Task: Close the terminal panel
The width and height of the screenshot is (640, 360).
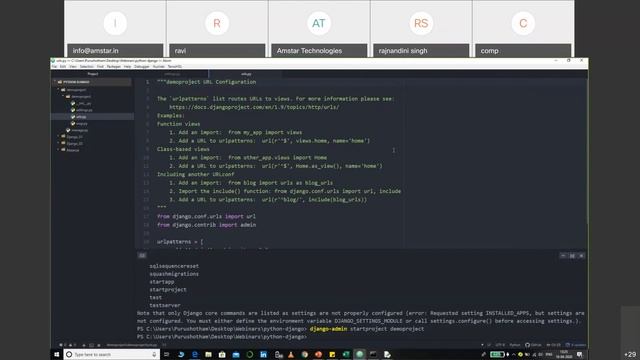Action: [x=582, y=256]
